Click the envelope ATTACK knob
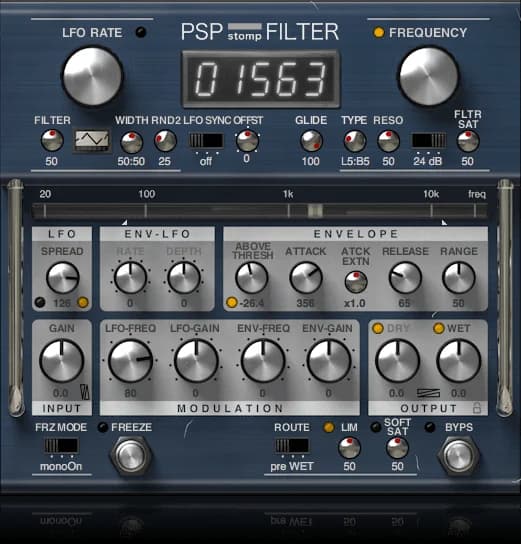Viewport: 521px width, 544px height. (306, 278)
